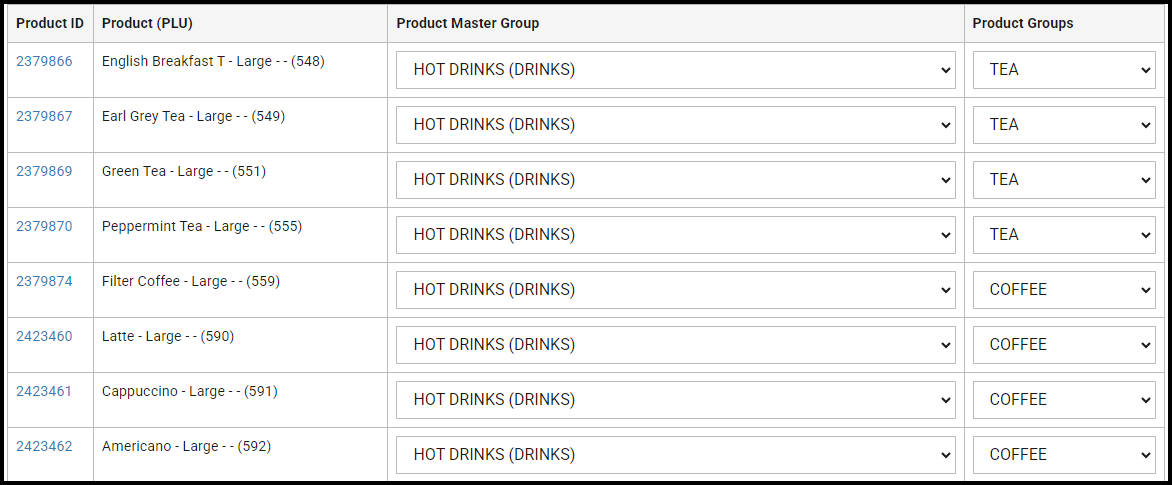Viewport: 1172px width, 485px height.
Task: Click the Product Master Group column header
Action: click(467, 23)
